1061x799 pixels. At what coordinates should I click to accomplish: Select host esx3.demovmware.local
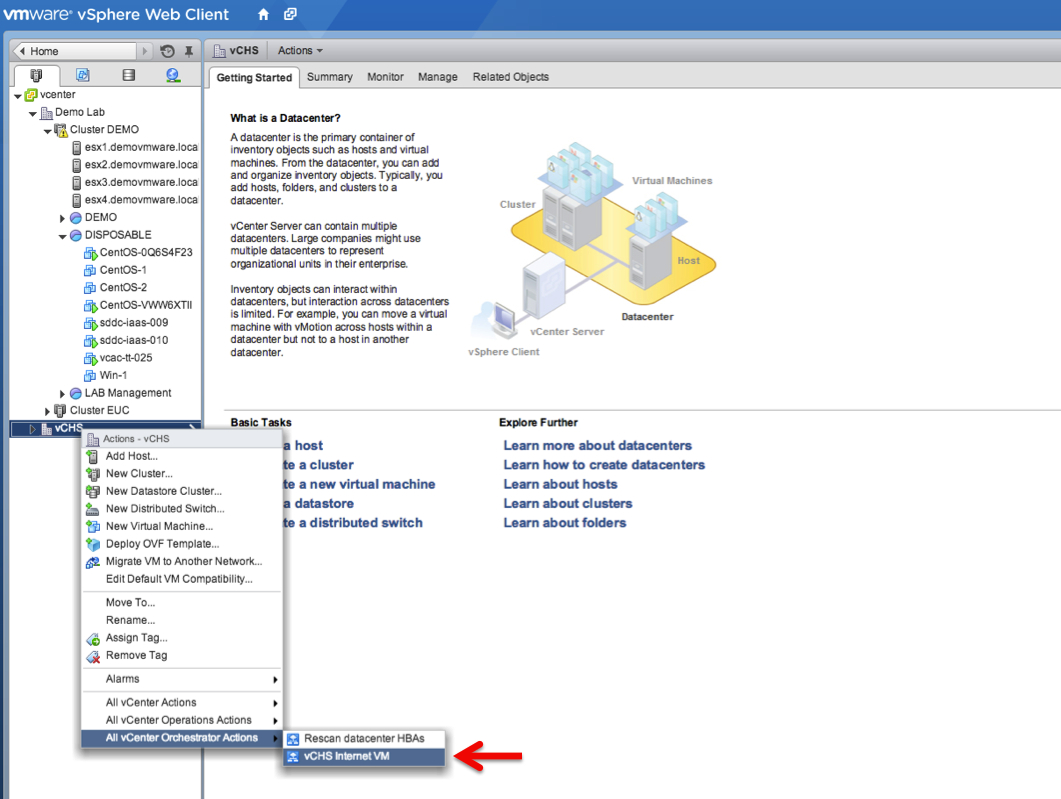point(141,183)
